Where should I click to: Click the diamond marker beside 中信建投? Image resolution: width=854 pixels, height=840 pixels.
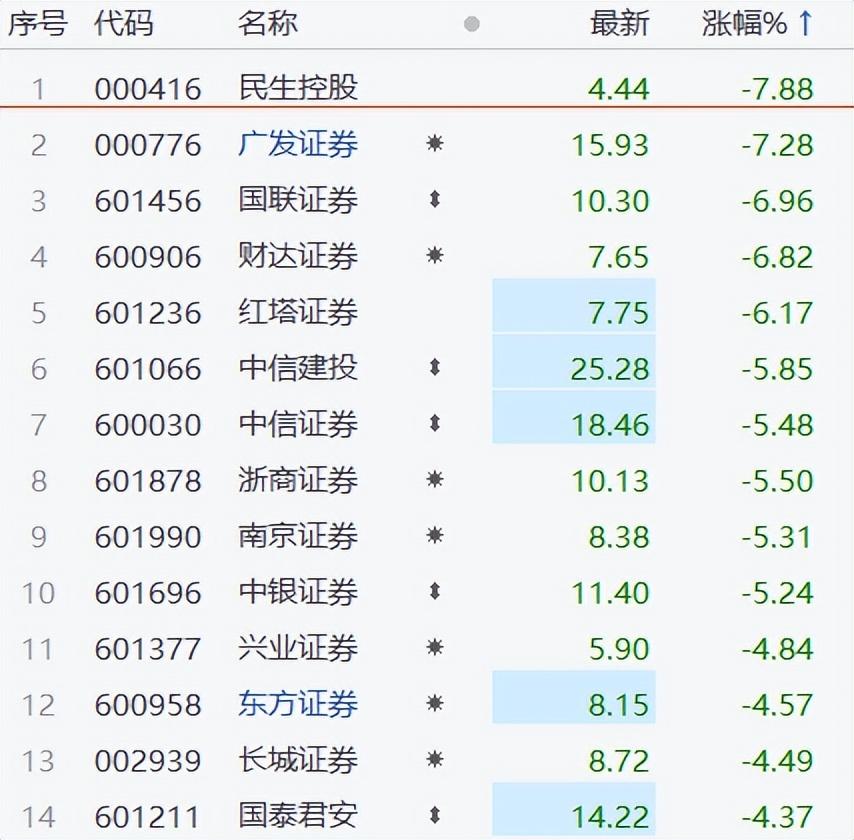pos(435,368)
